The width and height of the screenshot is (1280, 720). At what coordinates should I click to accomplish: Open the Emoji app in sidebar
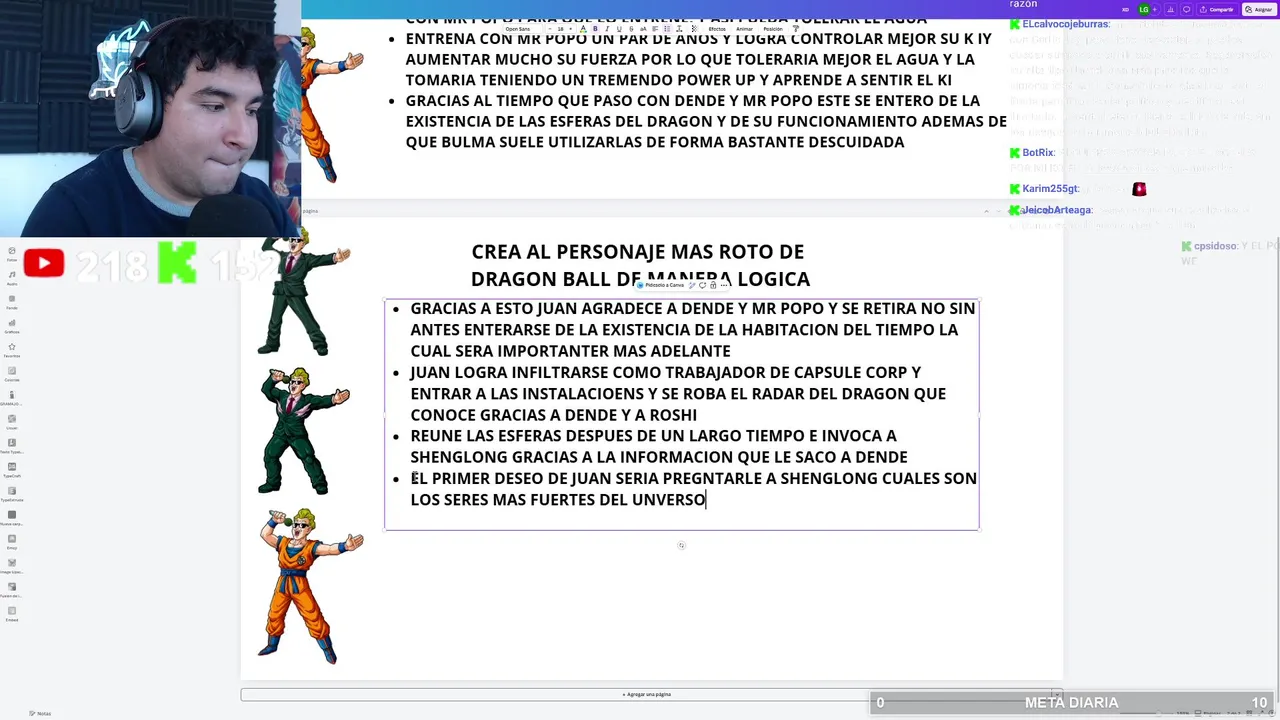pyautogui.click(x=12, y=541)
